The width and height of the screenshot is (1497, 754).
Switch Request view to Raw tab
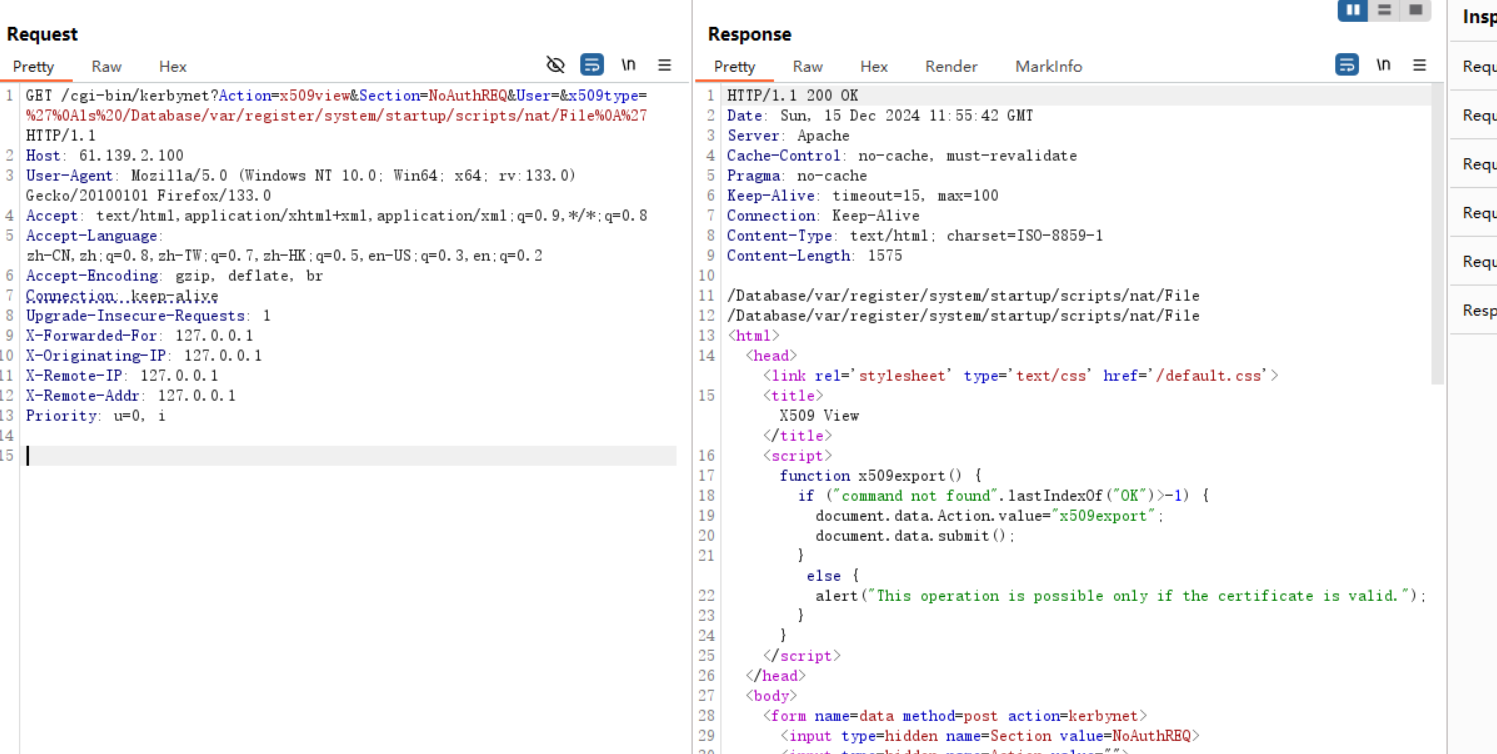coord(106,66)
